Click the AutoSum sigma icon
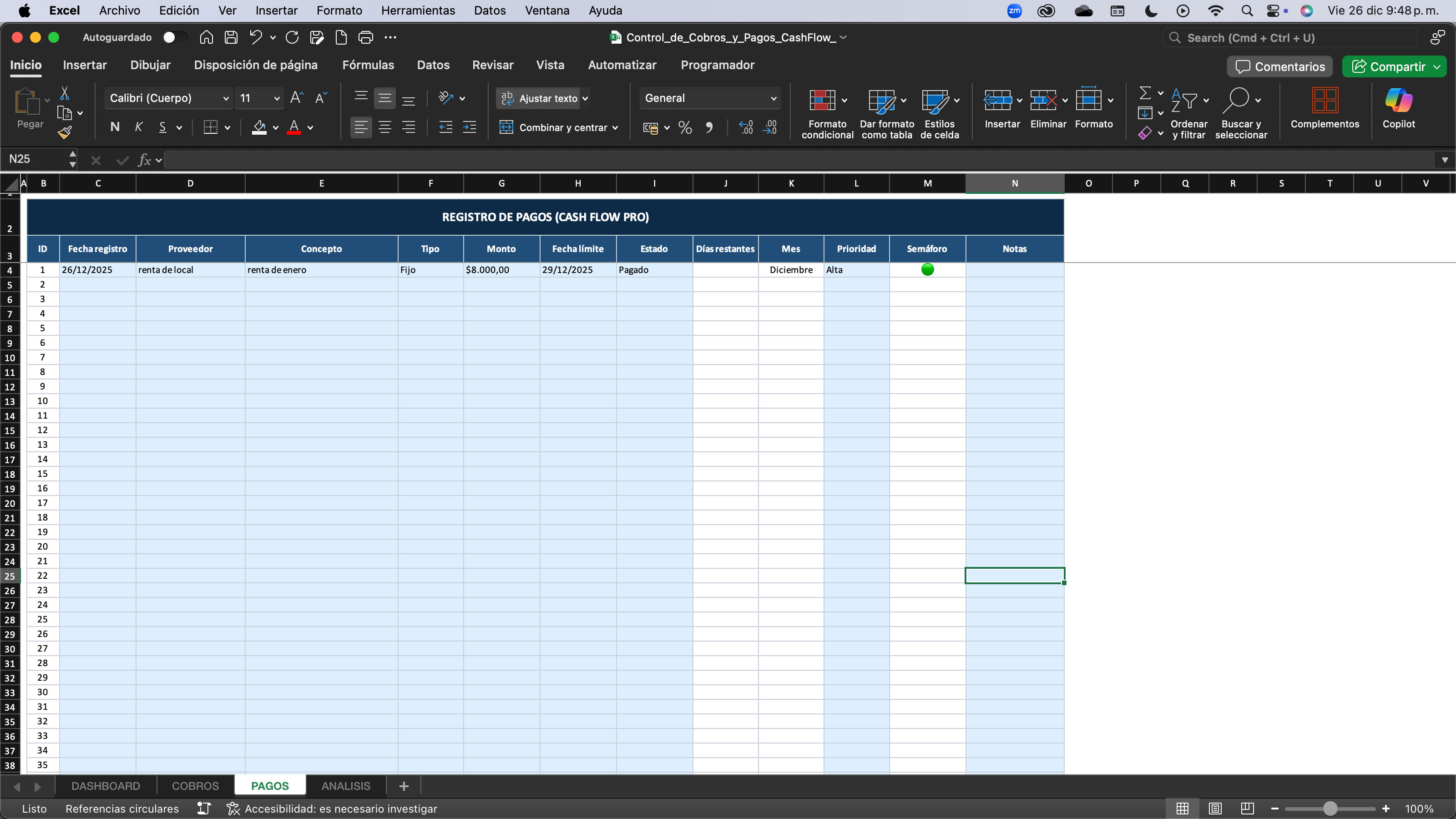Screen dimensions: 1456x819 point(1145,93)
